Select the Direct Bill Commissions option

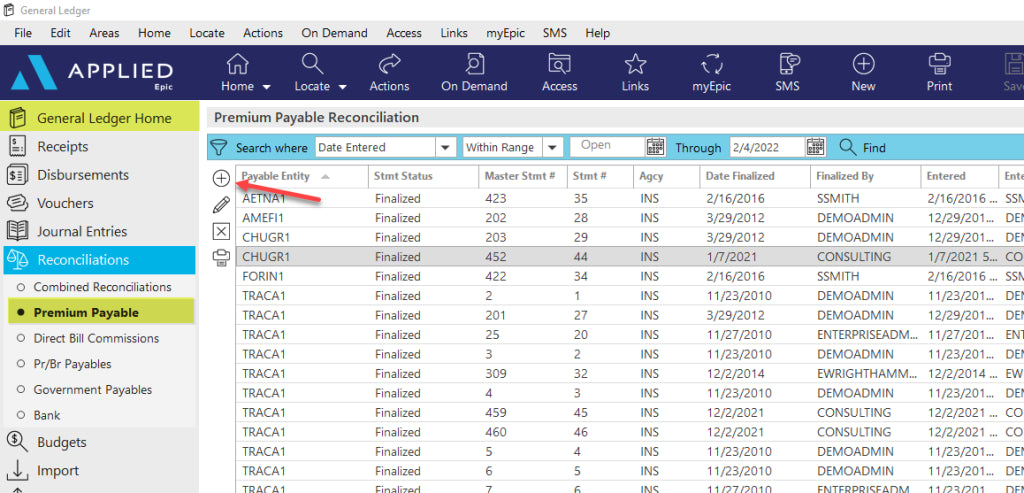[x=96, y=338]
